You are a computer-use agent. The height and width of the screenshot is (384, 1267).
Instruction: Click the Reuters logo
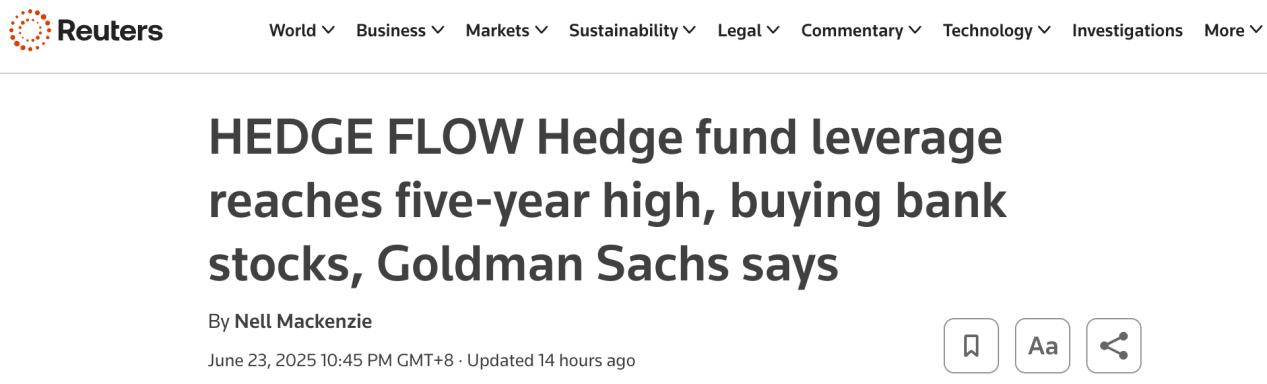[x=86, y=30]
